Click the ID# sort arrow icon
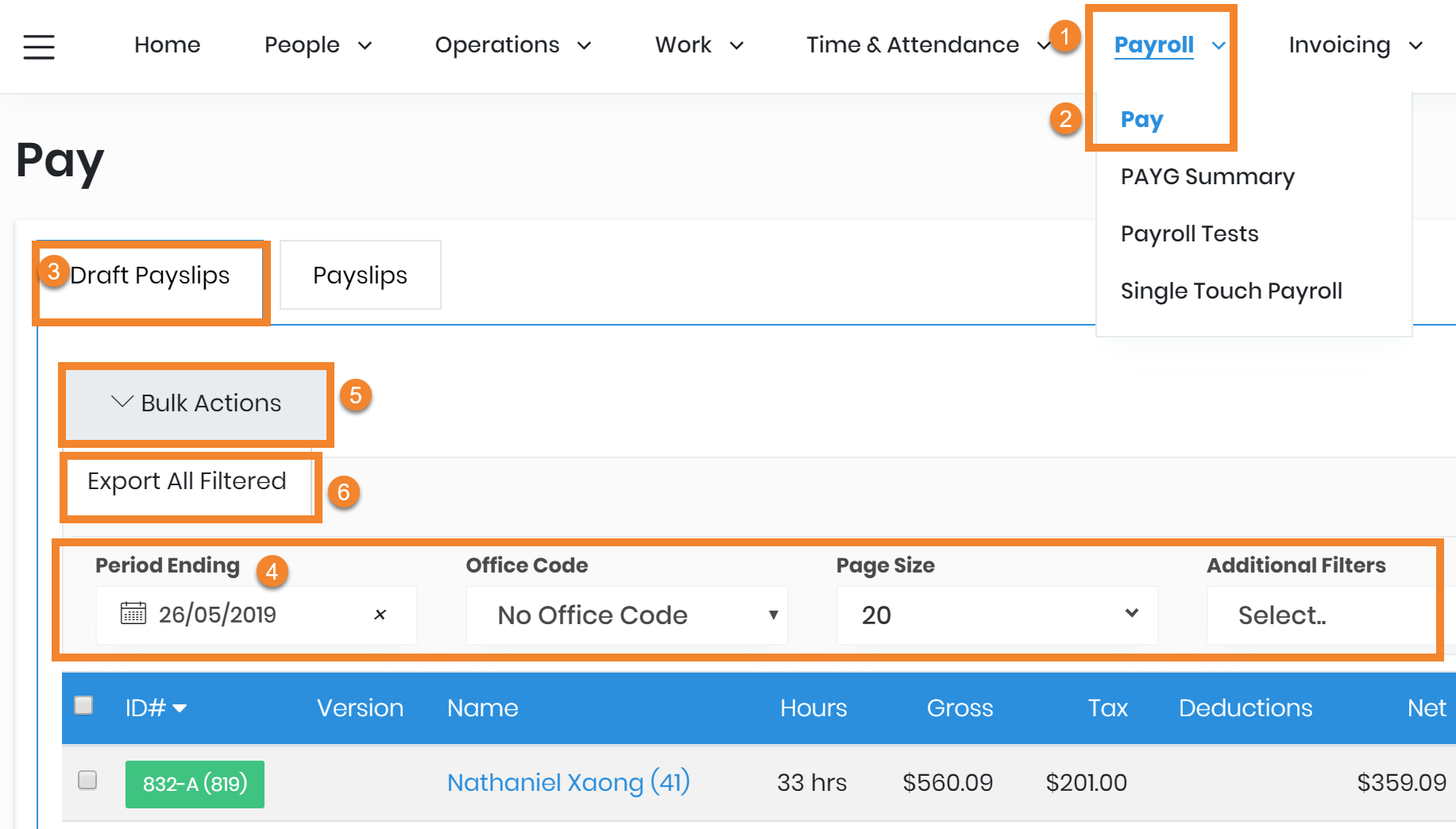Viewport: 1456px width, 829px height. point(180,708)
